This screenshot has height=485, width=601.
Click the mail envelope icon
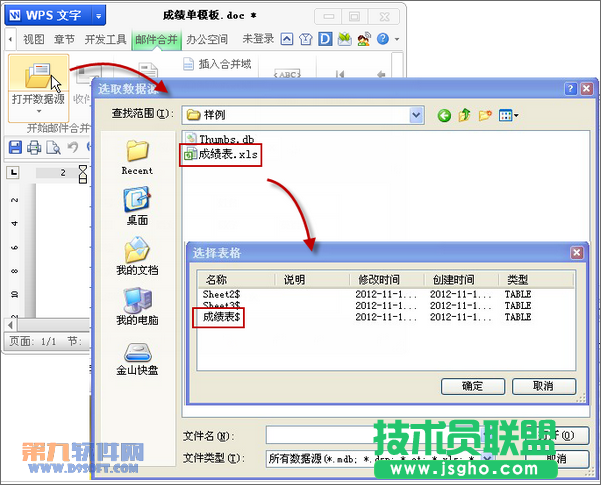(345, 39)
